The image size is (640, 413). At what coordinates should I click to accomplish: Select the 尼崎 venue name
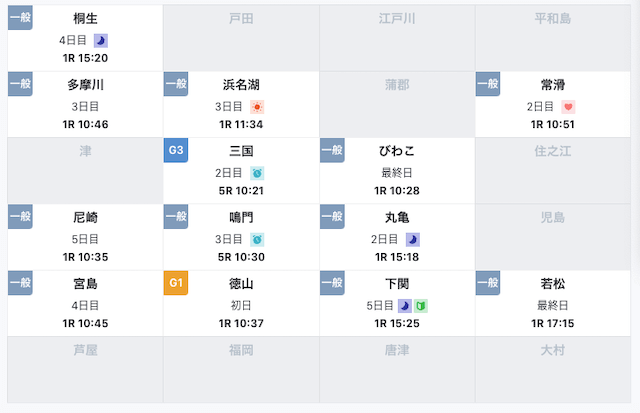[85, 218]
